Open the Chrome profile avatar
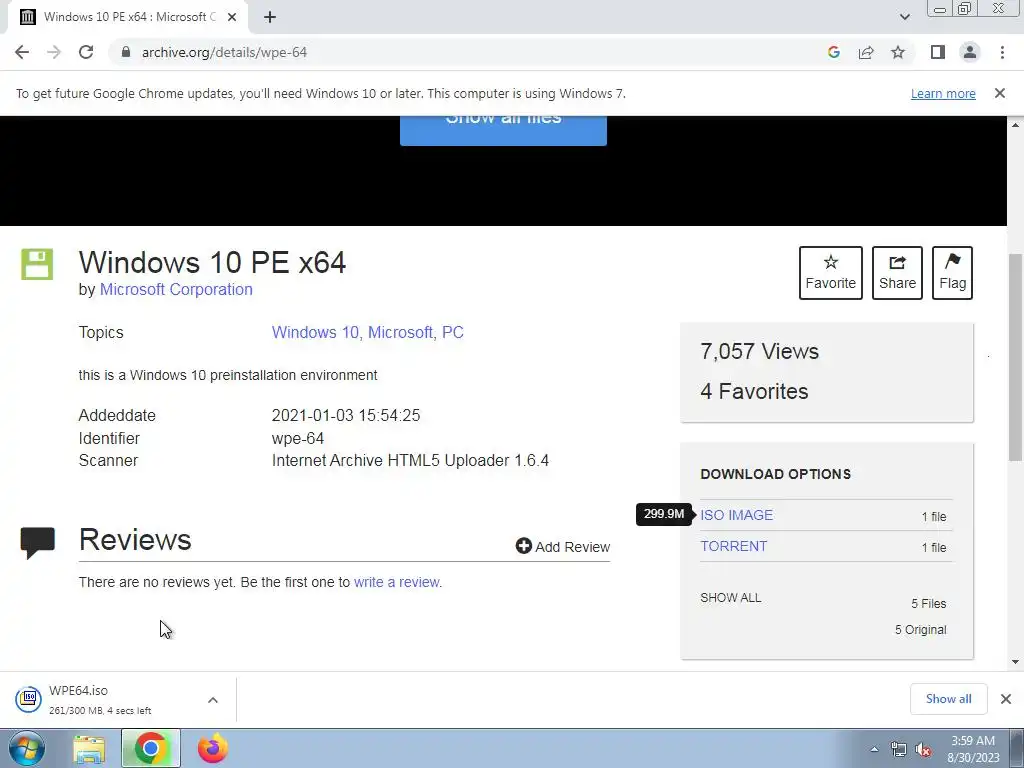The height and width of the screenshot is (768, 1024). coord(970,52)
